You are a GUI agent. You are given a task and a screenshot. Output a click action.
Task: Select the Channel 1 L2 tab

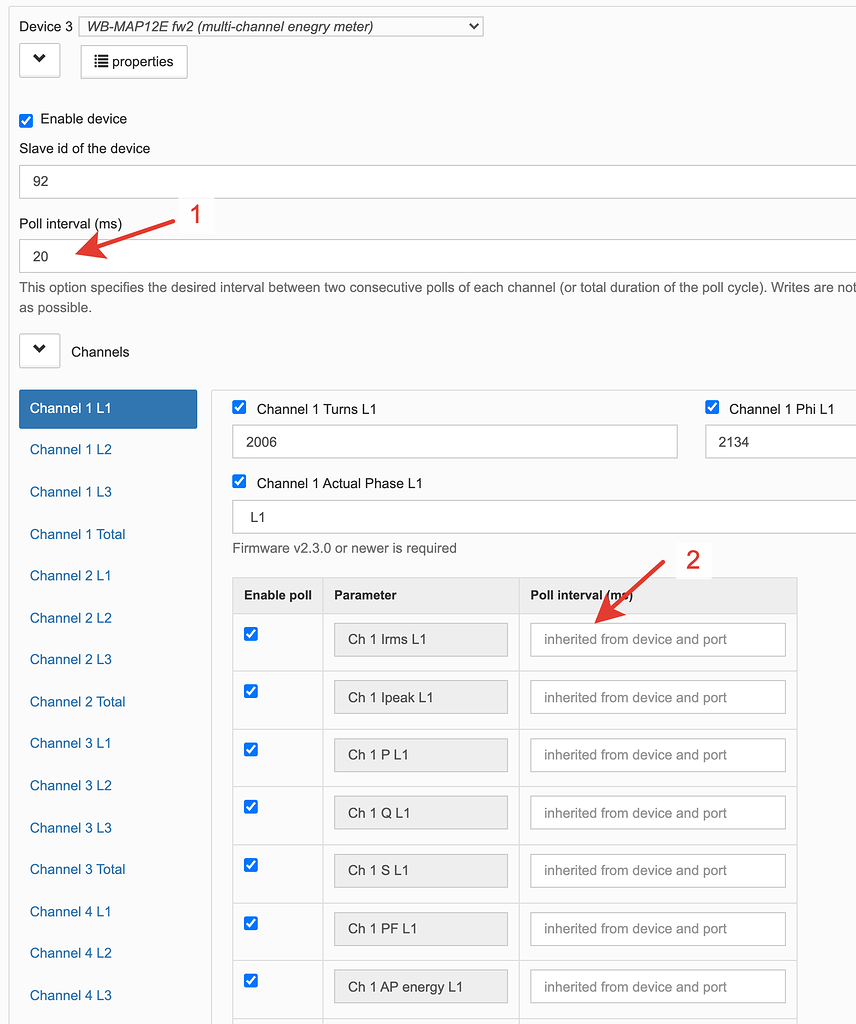tap(71, 450)
